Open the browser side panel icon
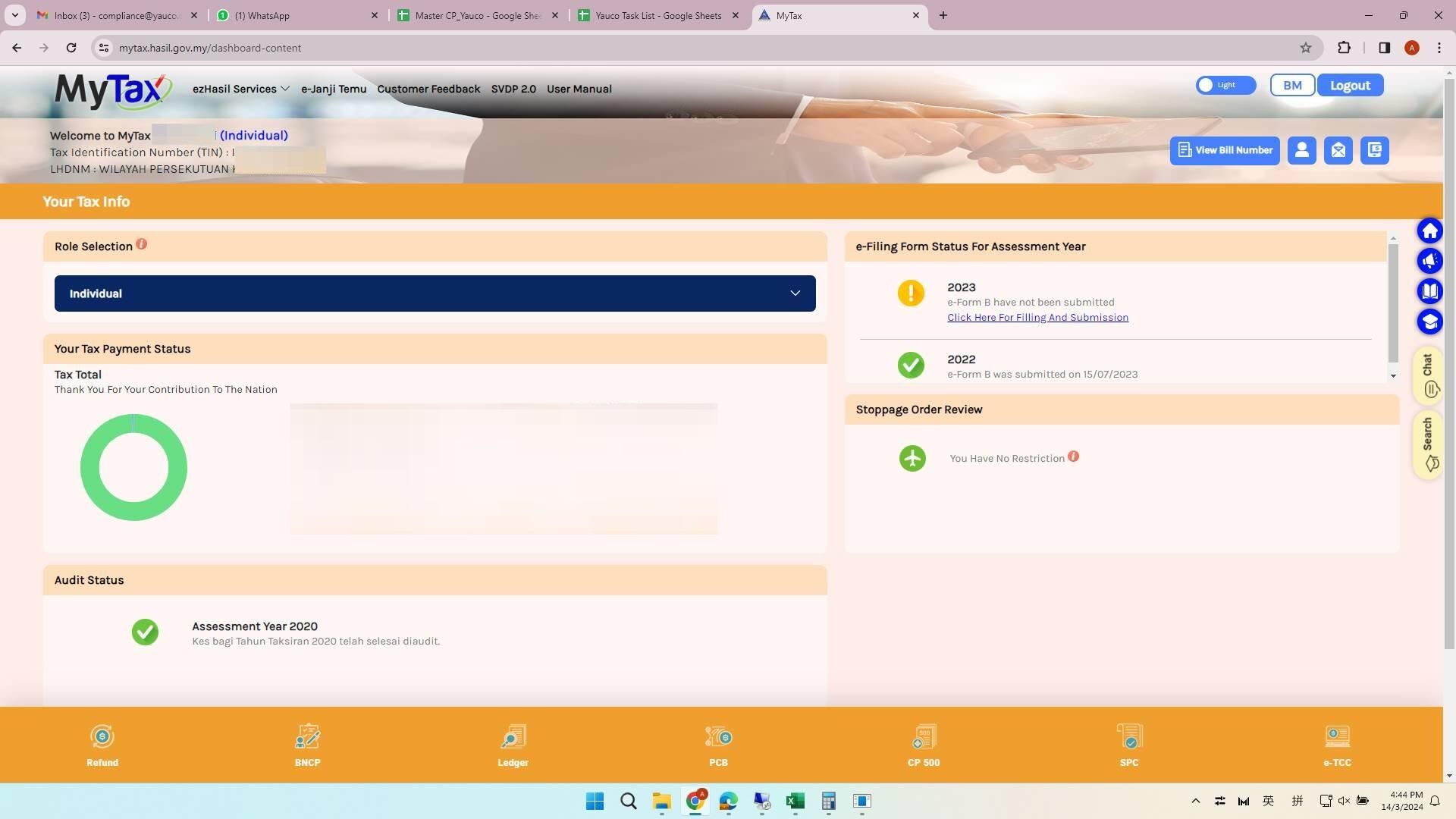Screen dimensions: 1456x819 click(x=1385, y=48)
